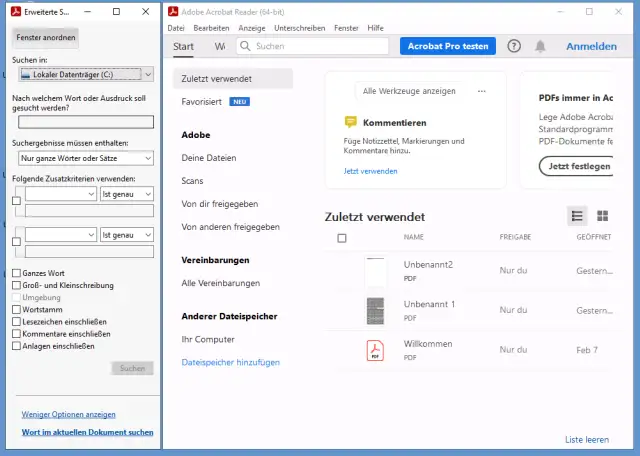Switch to list view icon
640x456 pixels.
click(577, 216)
